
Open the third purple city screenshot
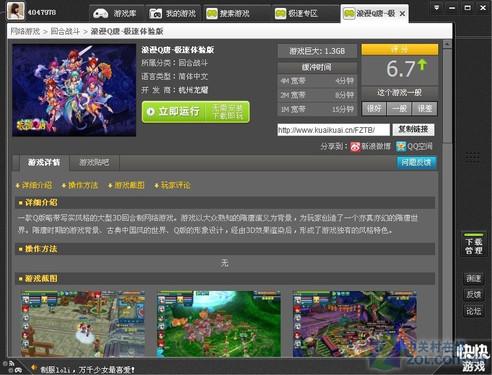[x=355, y=324]
